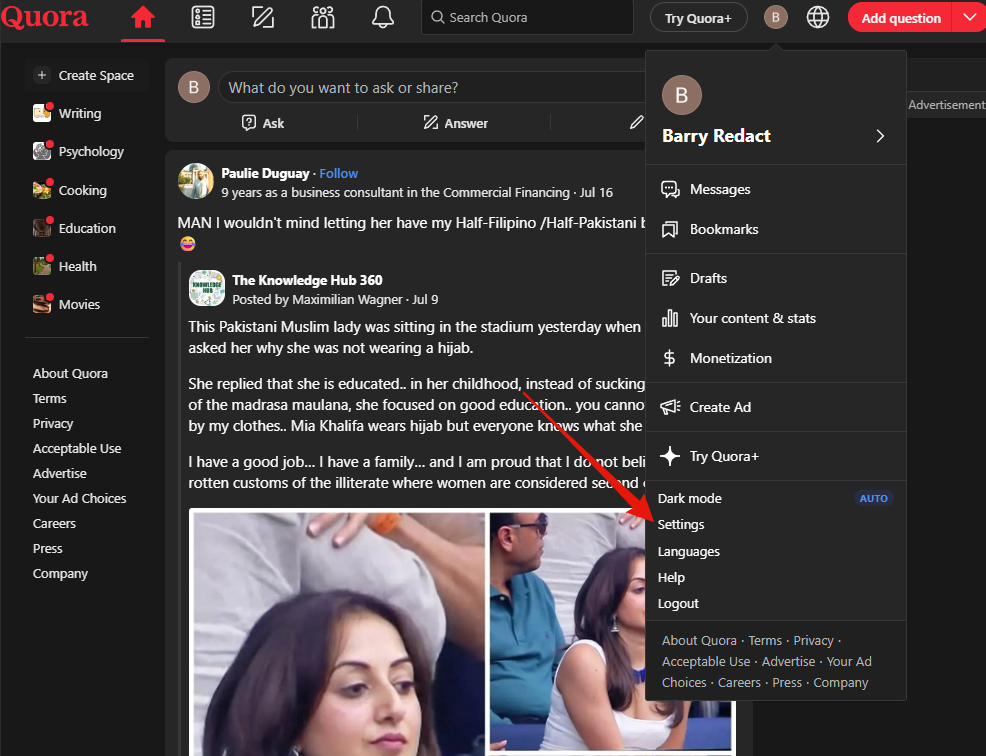Click the Bookmarks icon in menu
986x756 pixels.
[670, 230]
